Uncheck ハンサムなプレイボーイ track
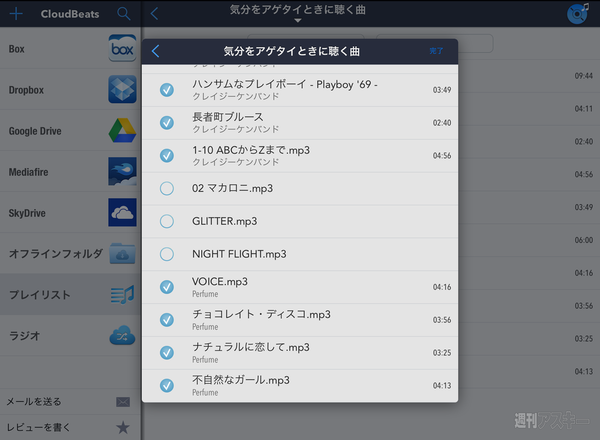600x440 pixels. click(167, 90)
